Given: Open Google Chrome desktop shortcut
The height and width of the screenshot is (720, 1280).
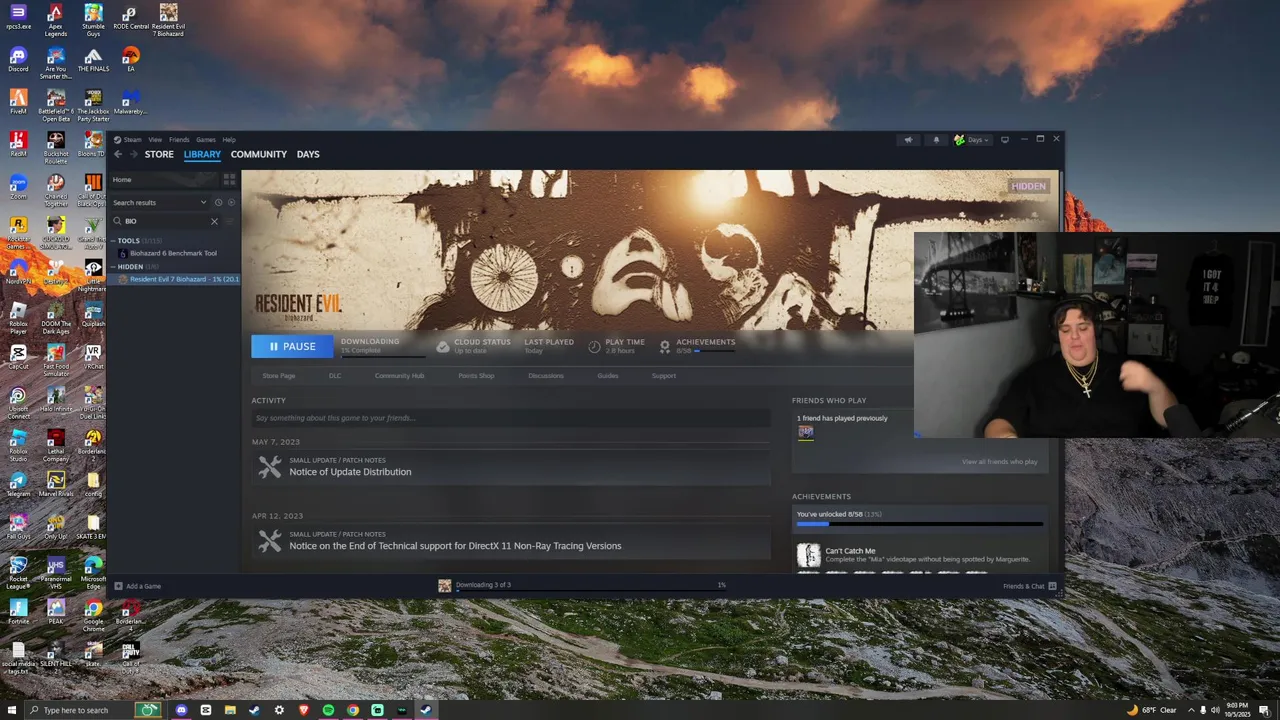Looking at the screenshot, I should click(93, 616).
